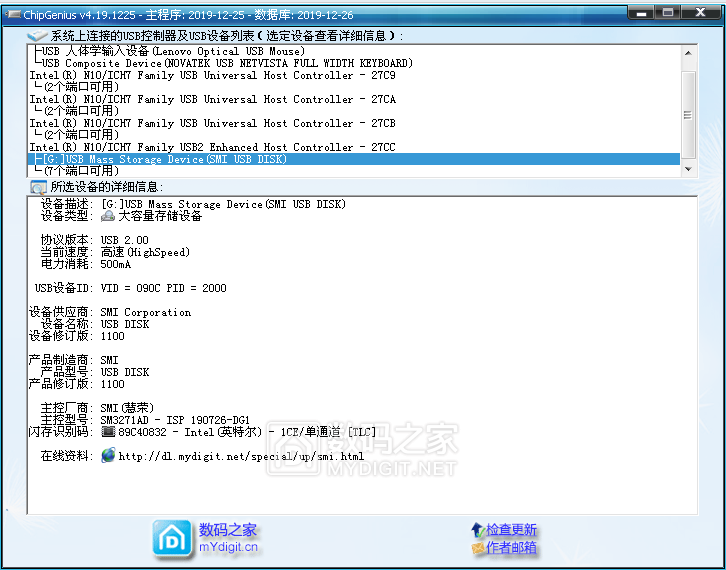The image size is (726, 570).
Task: Click the check update arrow icon
Action: click(477, 529)
